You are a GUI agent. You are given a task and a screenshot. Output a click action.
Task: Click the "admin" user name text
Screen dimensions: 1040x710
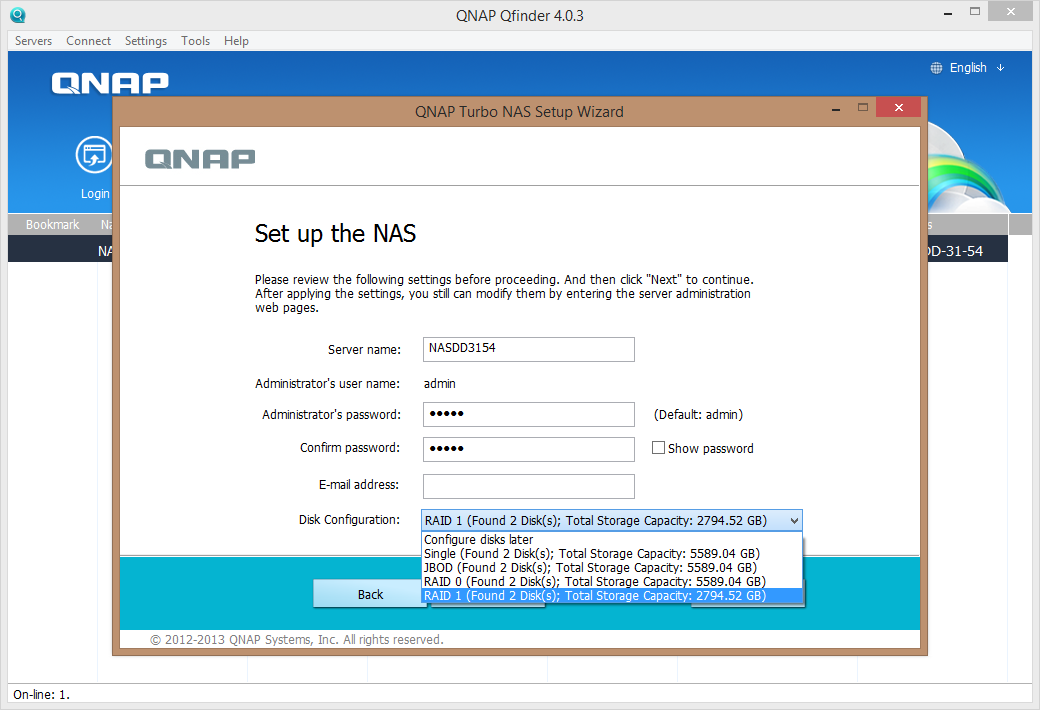click(440, 384)
